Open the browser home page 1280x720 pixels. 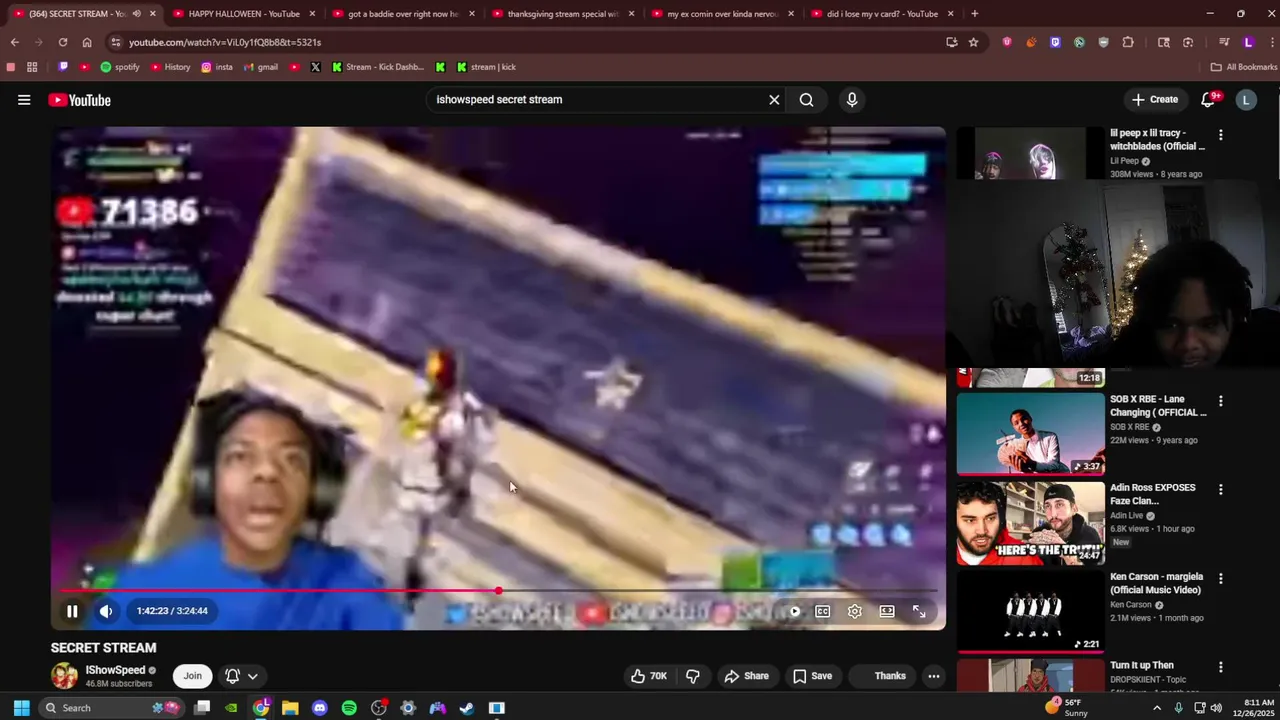tap(87, 42)
